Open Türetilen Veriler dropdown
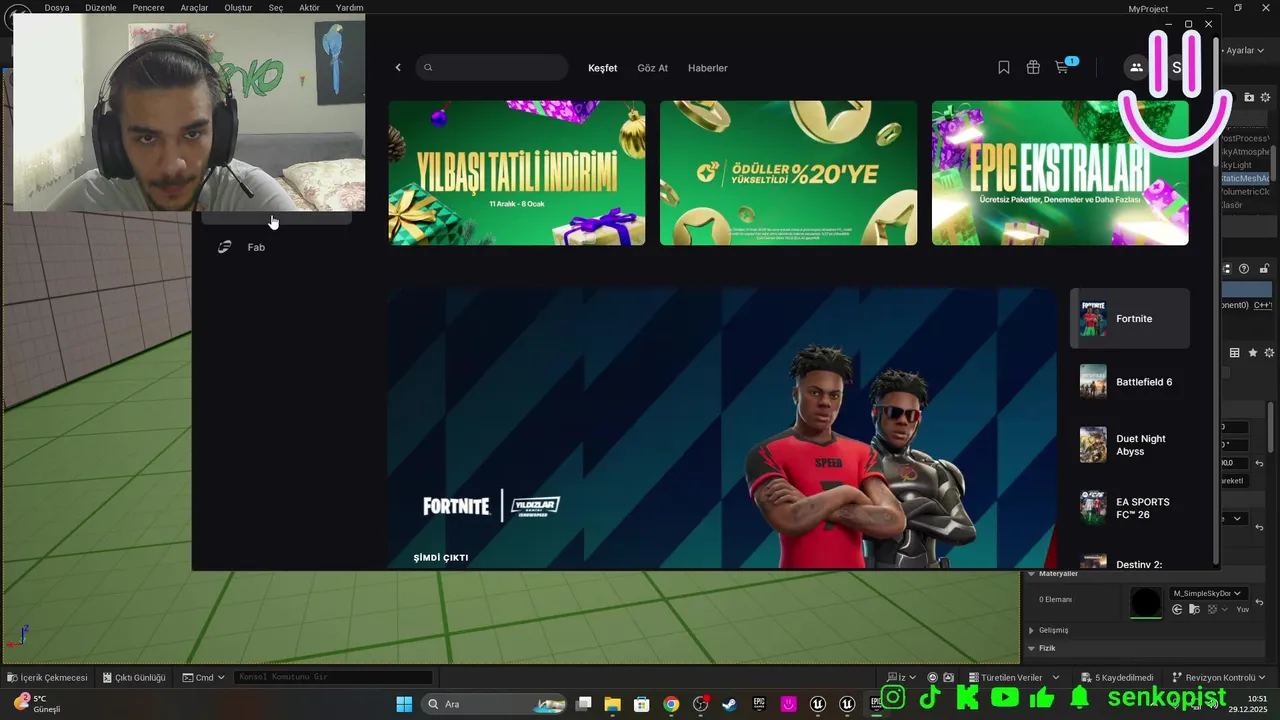 pos(1013,677)
